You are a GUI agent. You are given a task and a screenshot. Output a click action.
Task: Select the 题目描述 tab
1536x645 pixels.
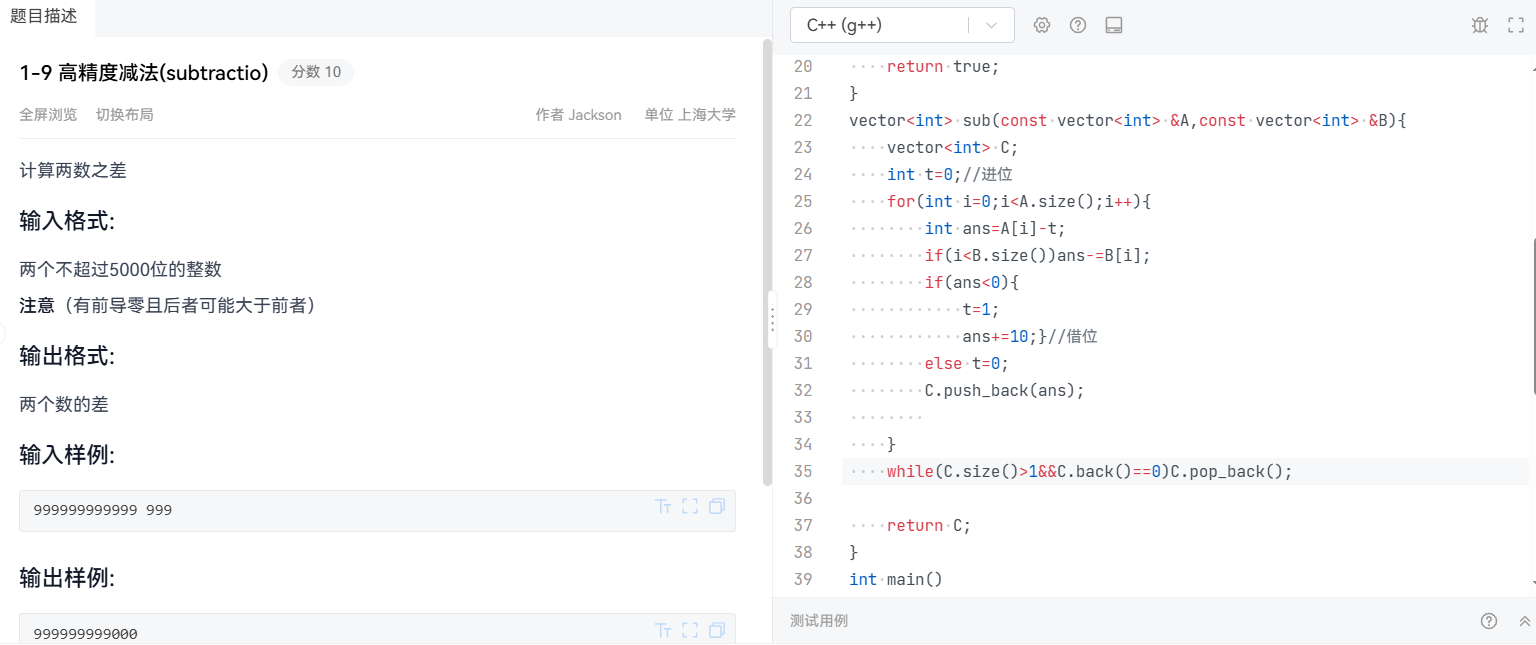click(x=43, y=16)
